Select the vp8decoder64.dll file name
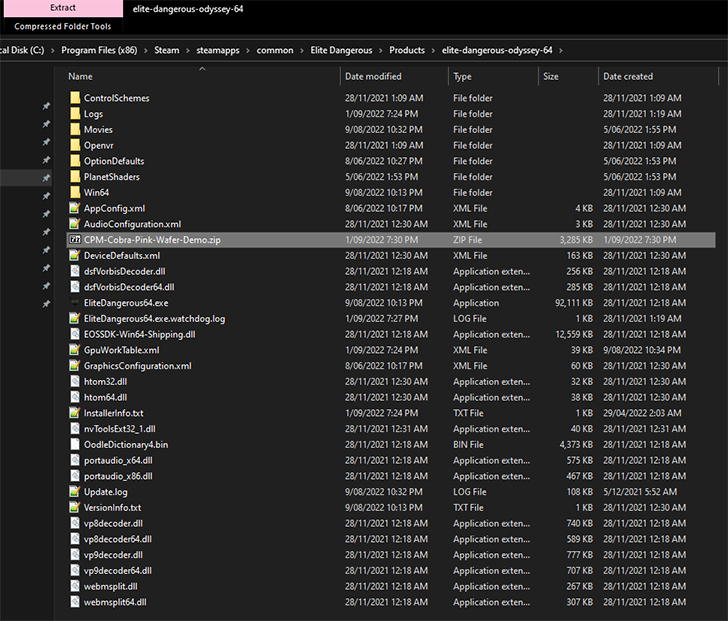728x621 pixels. click(117, 539)
